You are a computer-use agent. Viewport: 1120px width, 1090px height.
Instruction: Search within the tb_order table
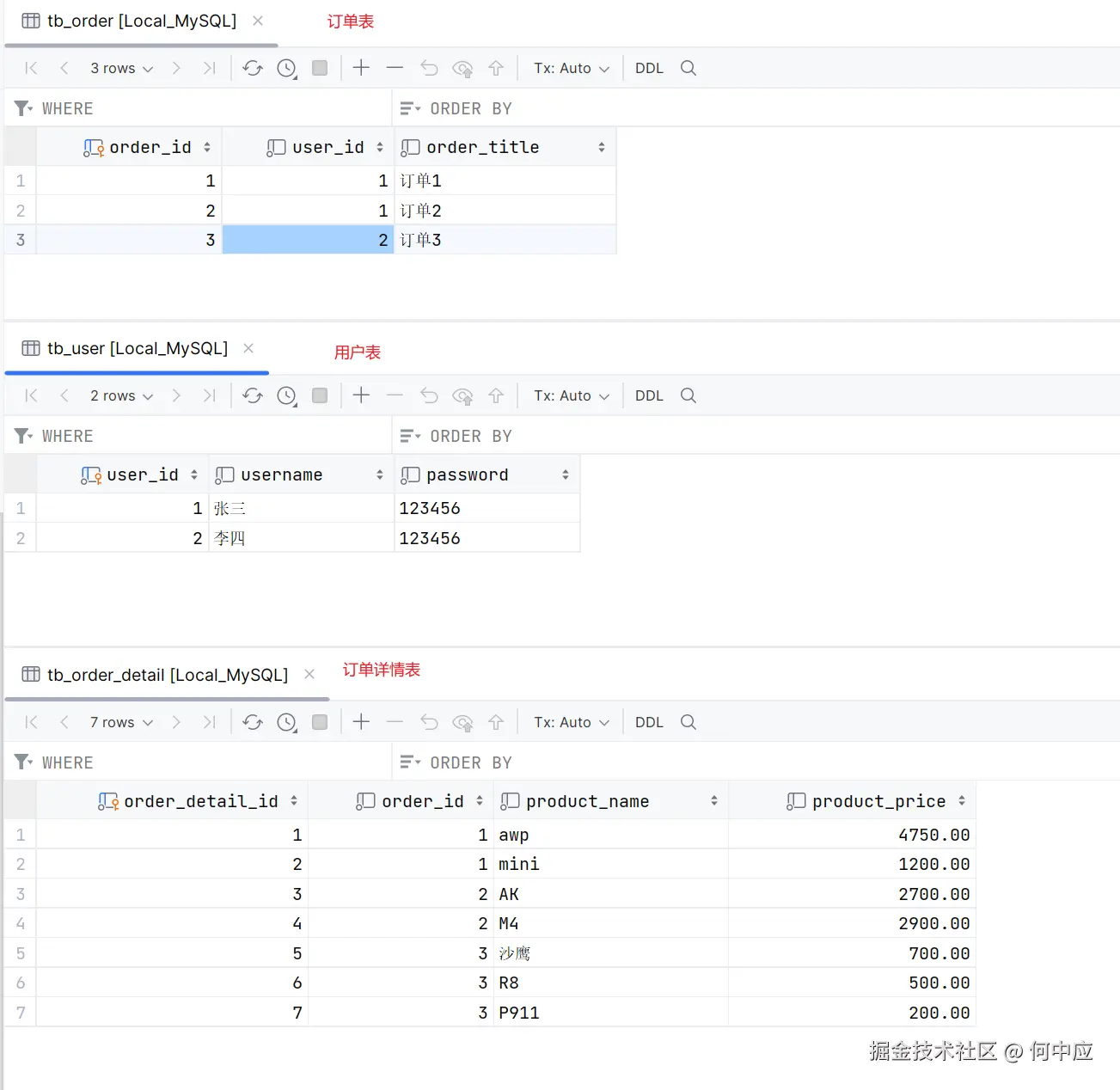pos(688,68)
